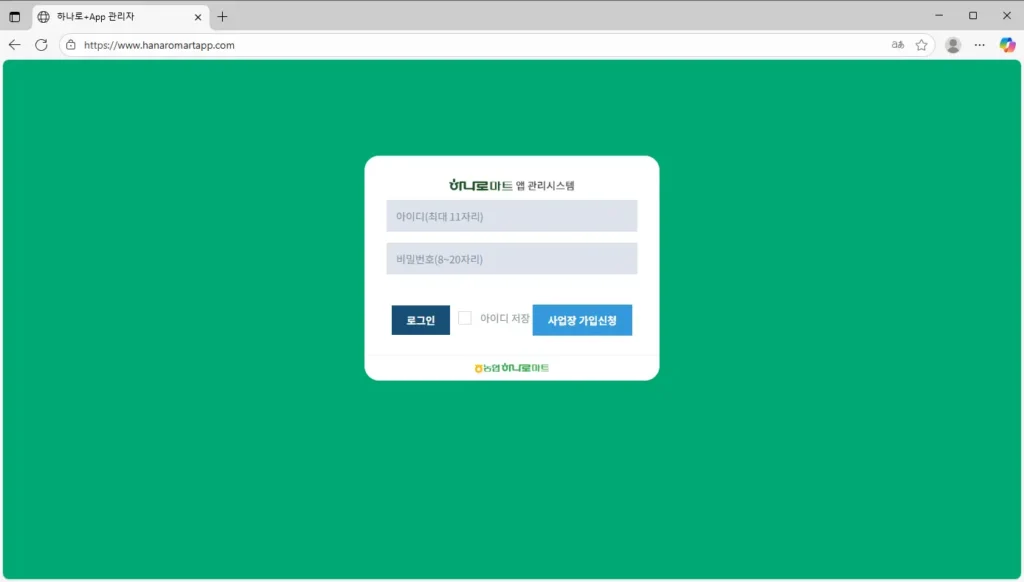View site information via lock icon
The height and width of the screenshot is (582, 1024).
click(70, 45)
